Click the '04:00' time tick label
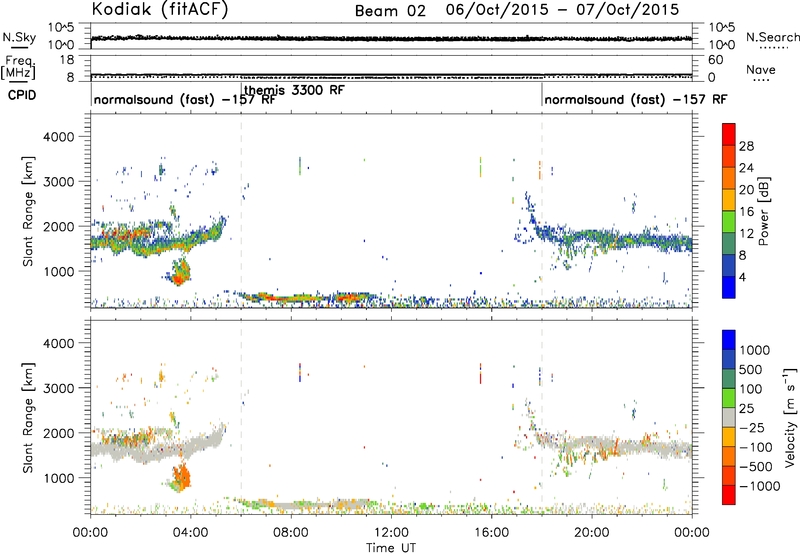The image size is (800, 554). (190, 533)
